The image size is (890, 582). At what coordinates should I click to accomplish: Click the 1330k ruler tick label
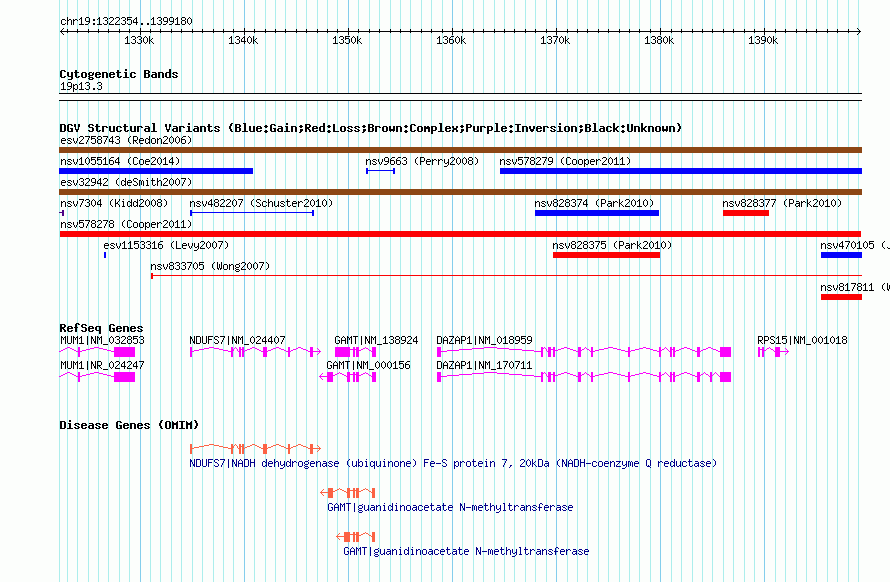pos(139,40)
